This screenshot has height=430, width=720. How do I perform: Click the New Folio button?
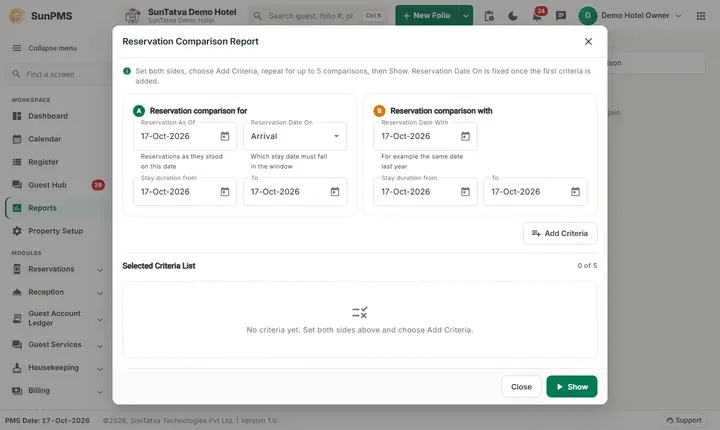pyautogui.click(x=427, y=16)
